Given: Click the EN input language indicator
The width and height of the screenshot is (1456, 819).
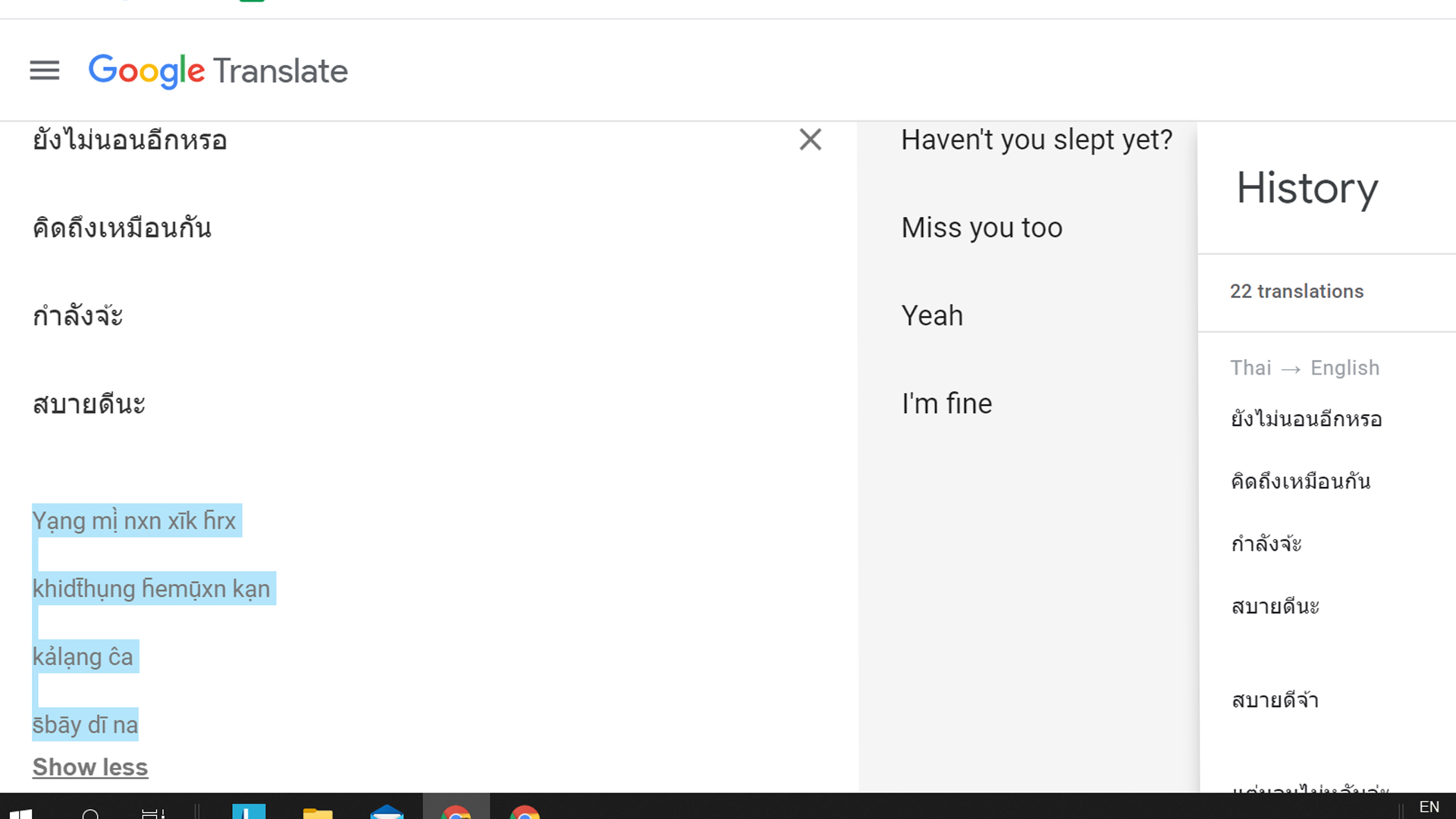Looking at the screenshot, I should (1429, 807).
